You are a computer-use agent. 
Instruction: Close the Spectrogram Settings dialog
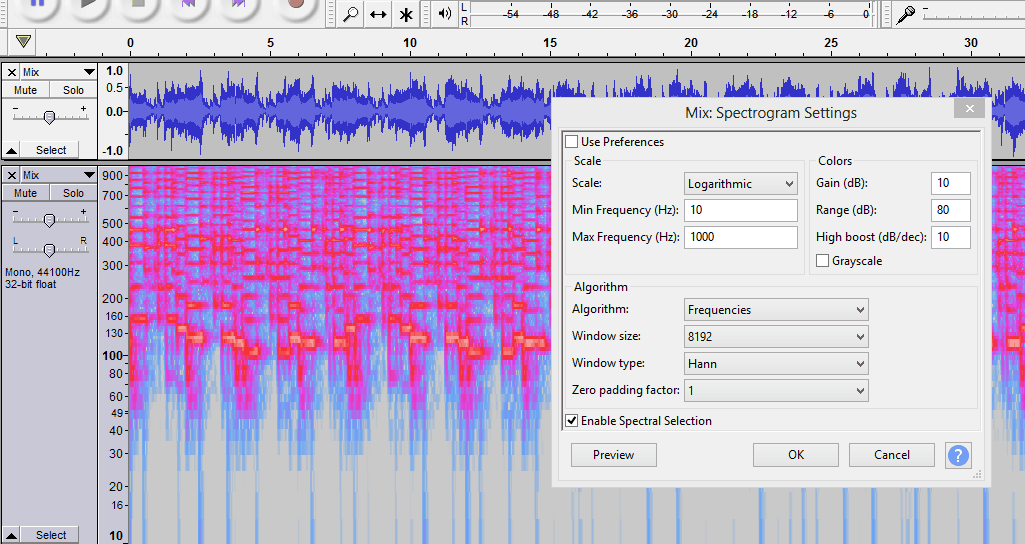[969, 109]
